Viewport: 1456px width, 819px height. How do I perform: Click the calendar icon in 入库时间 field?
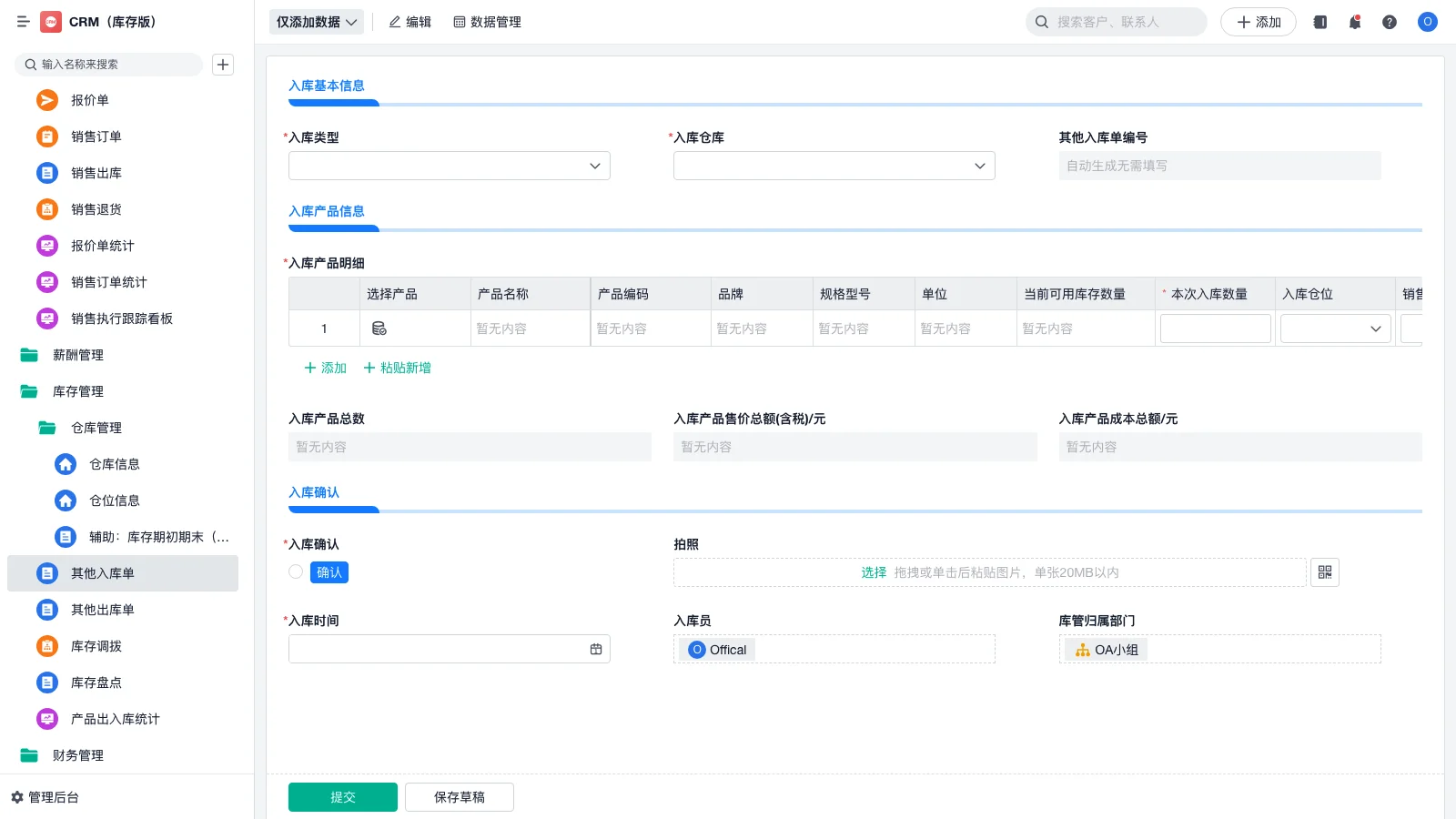[596, 648]
